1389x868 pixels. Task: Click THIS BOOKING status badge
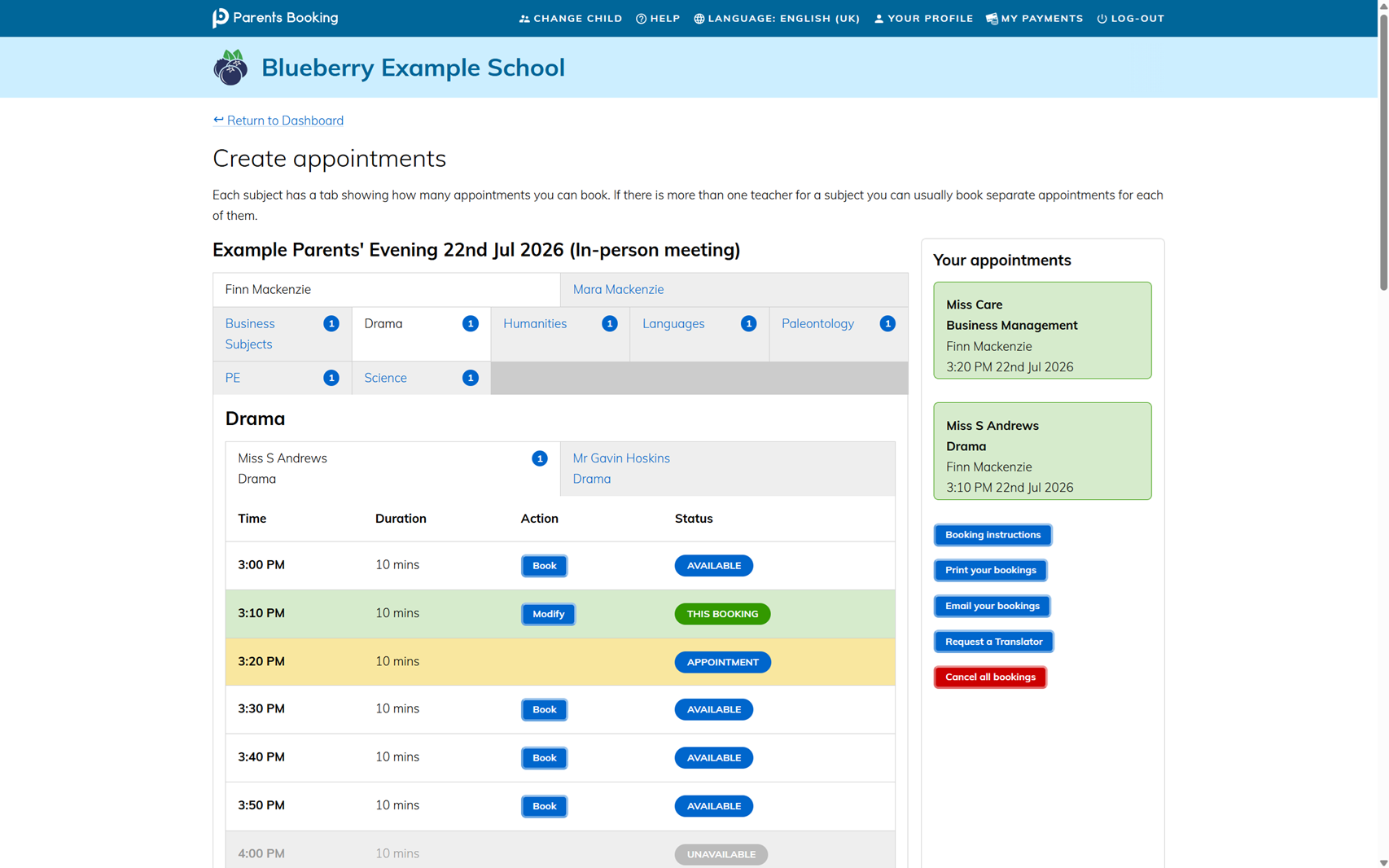(x=722, y=614)
